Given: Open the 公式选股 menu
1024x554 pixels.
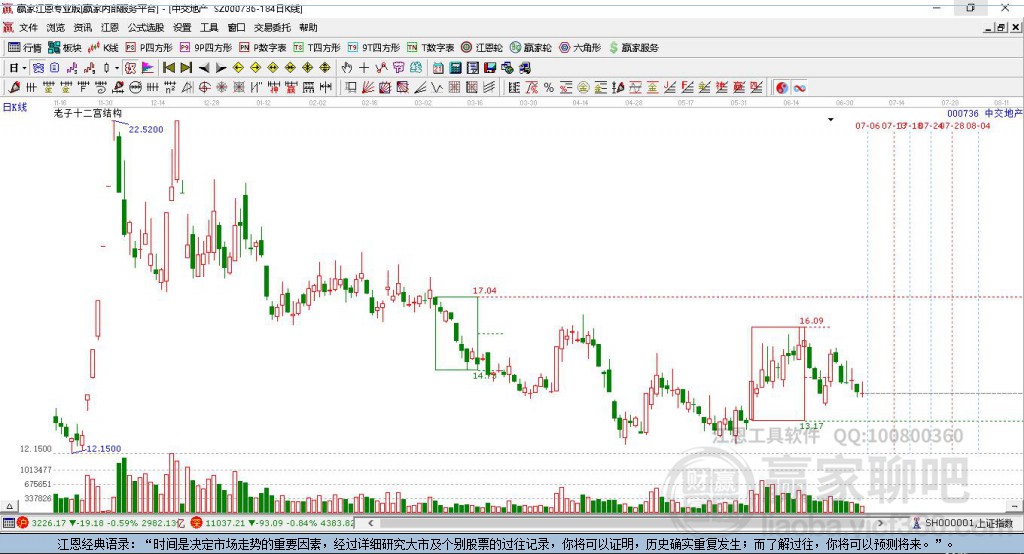Looking at the screenshot, I should click(146, 27).
